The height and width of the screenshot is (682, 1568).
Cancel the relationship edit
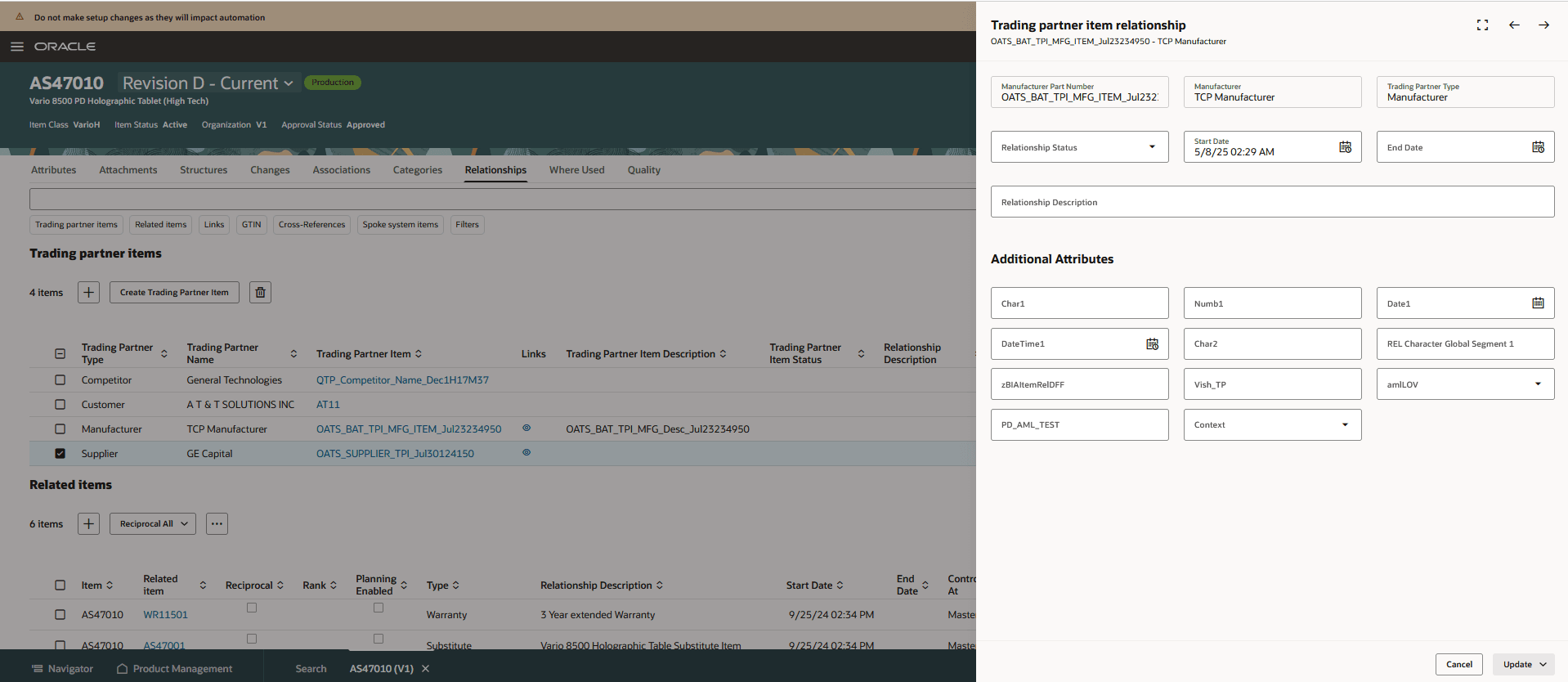click(x=1459, y=664)
